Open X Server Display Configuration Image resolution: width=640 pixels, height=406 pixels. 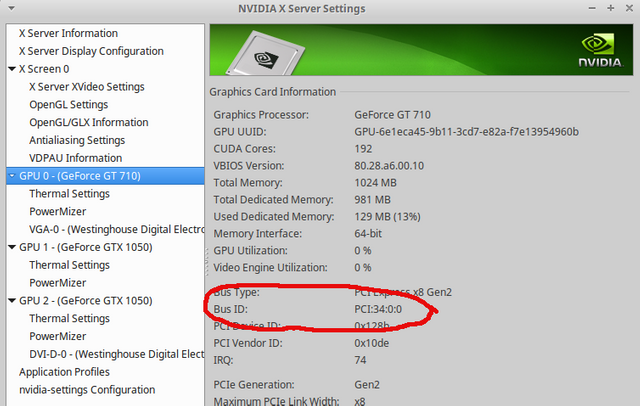pyautogui.click(x=91, y=51)
